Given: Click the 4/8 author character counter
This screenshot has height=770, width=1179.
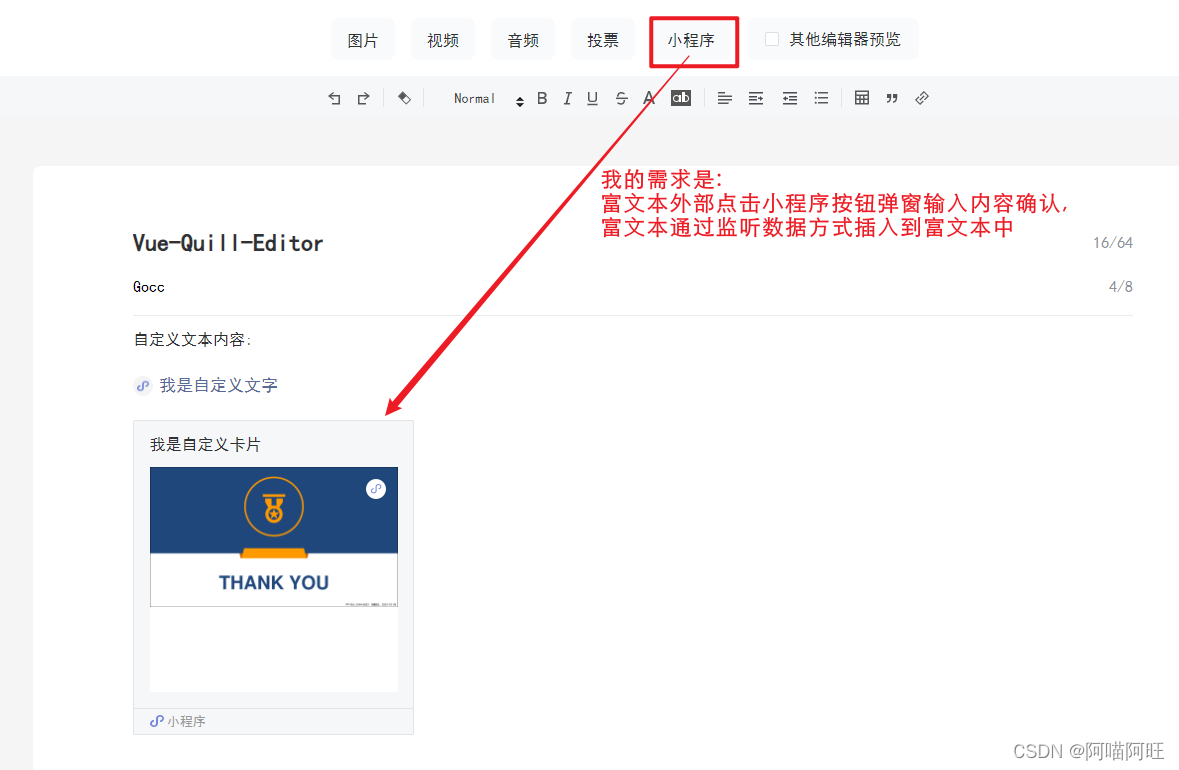Looking at the screenshot, I should click(x=1120, y=286).
